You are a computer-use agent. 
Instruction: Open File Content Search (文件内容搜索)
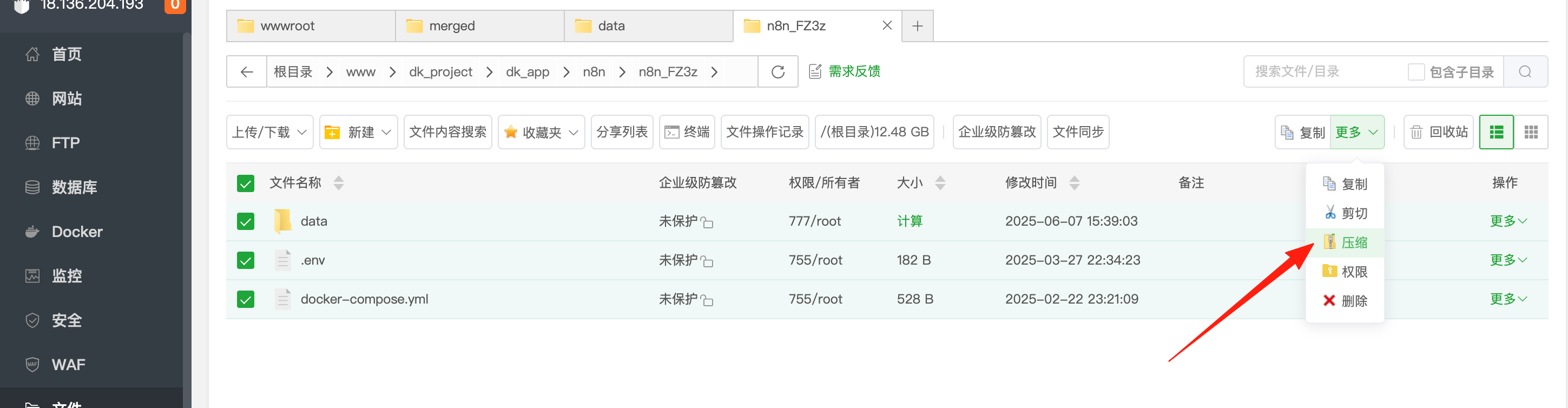(x=447, y=132)
